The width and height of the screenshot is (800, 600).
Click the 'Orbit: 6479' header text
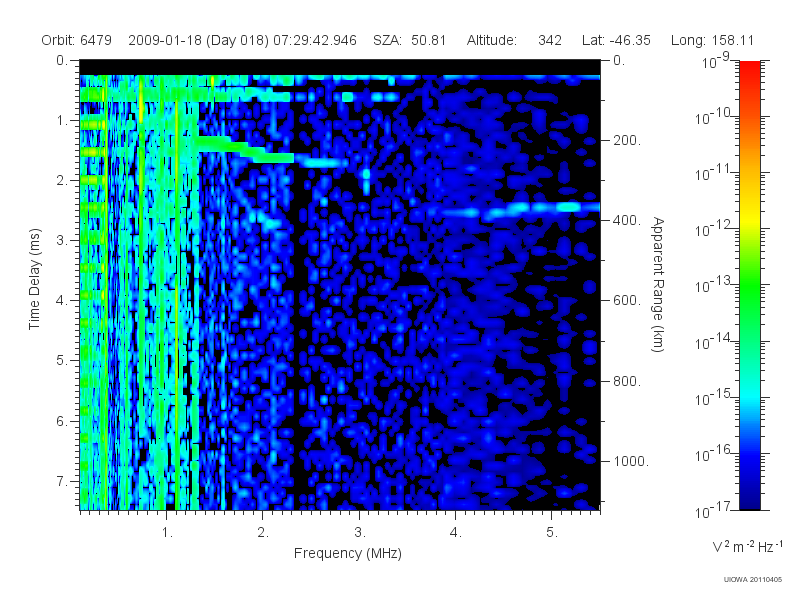(x=77, y=40)
